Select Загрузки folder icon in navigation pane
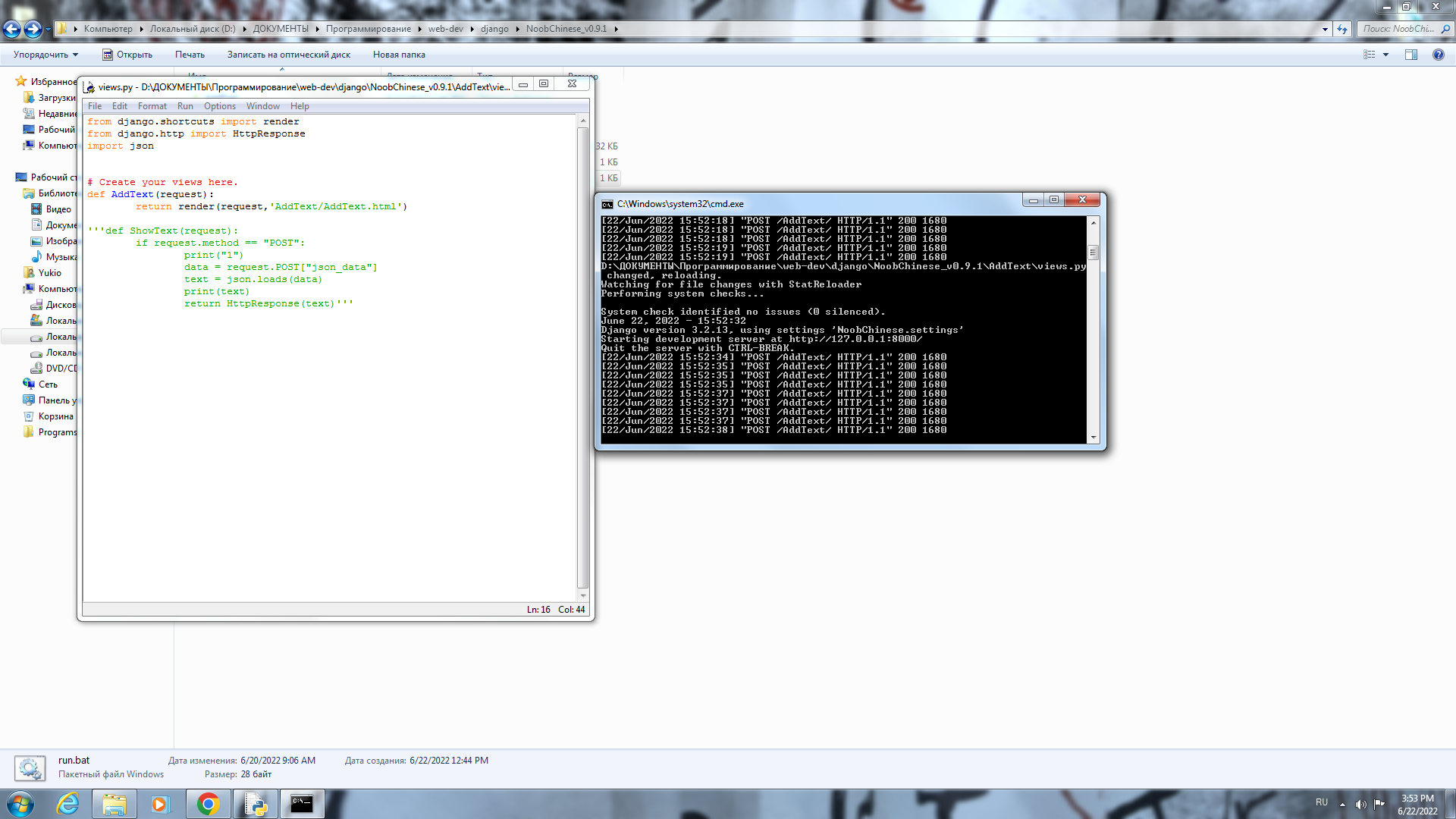The width and height of the screenshot is (1456, 819). 29,97
